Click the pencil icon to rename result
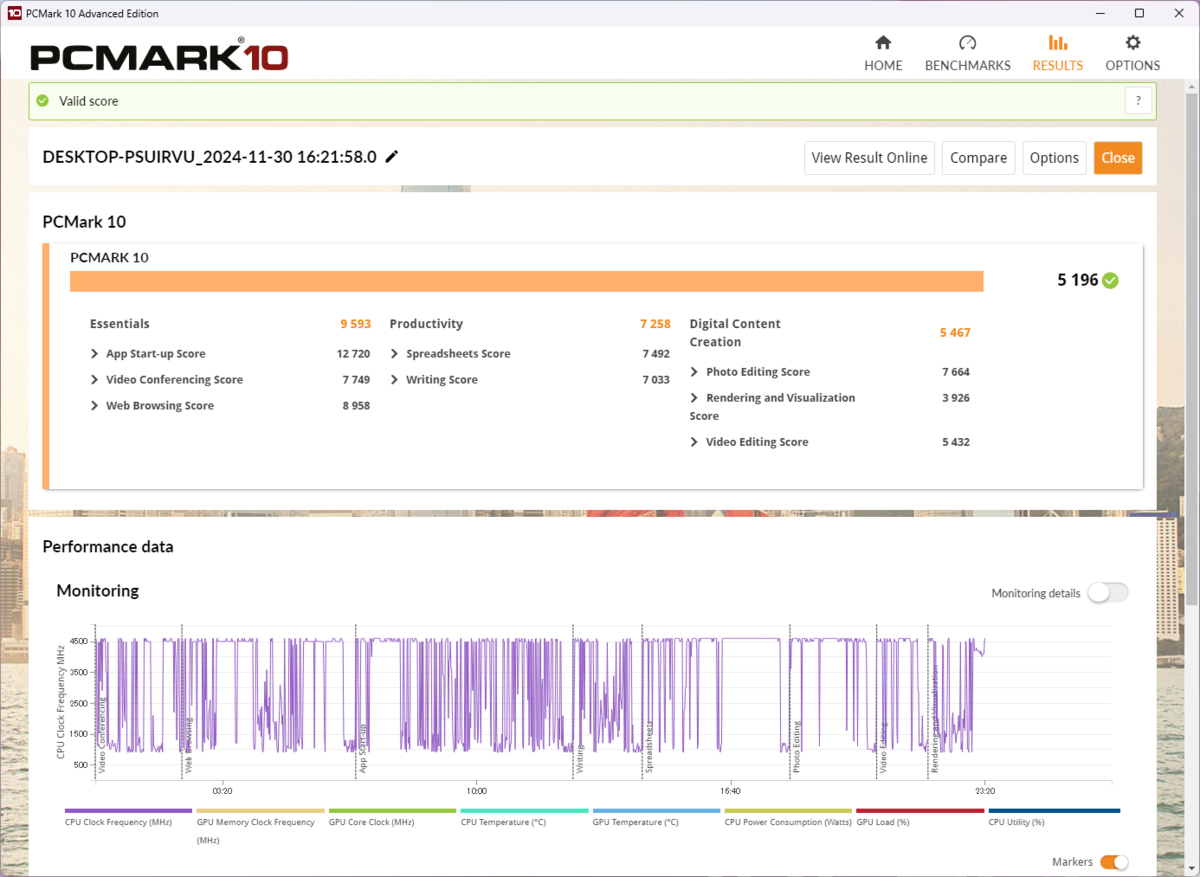Viewport: 1200px width, 877px height. (392, 157)
